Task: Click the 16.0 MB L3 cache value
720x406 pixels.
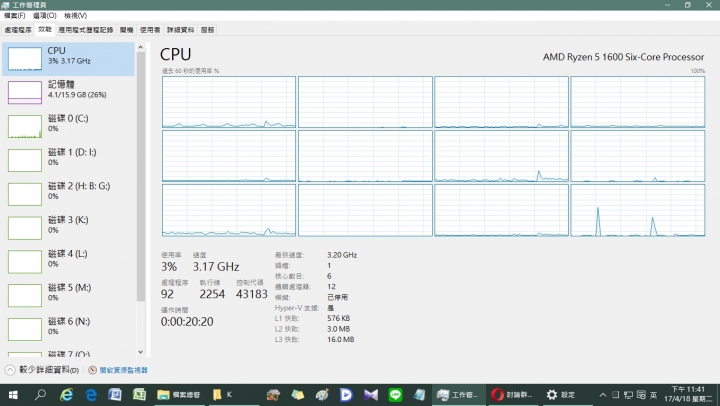Action: click(341, 340)
